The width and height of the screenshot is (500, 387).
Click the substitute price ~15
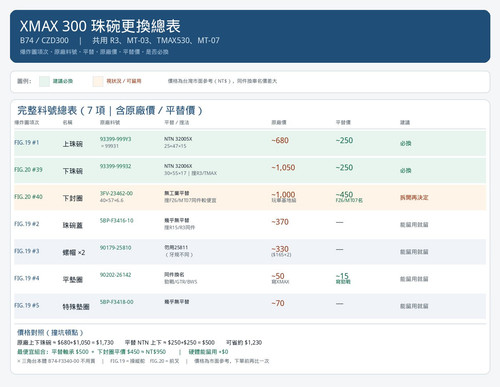(x=342, y=276)
